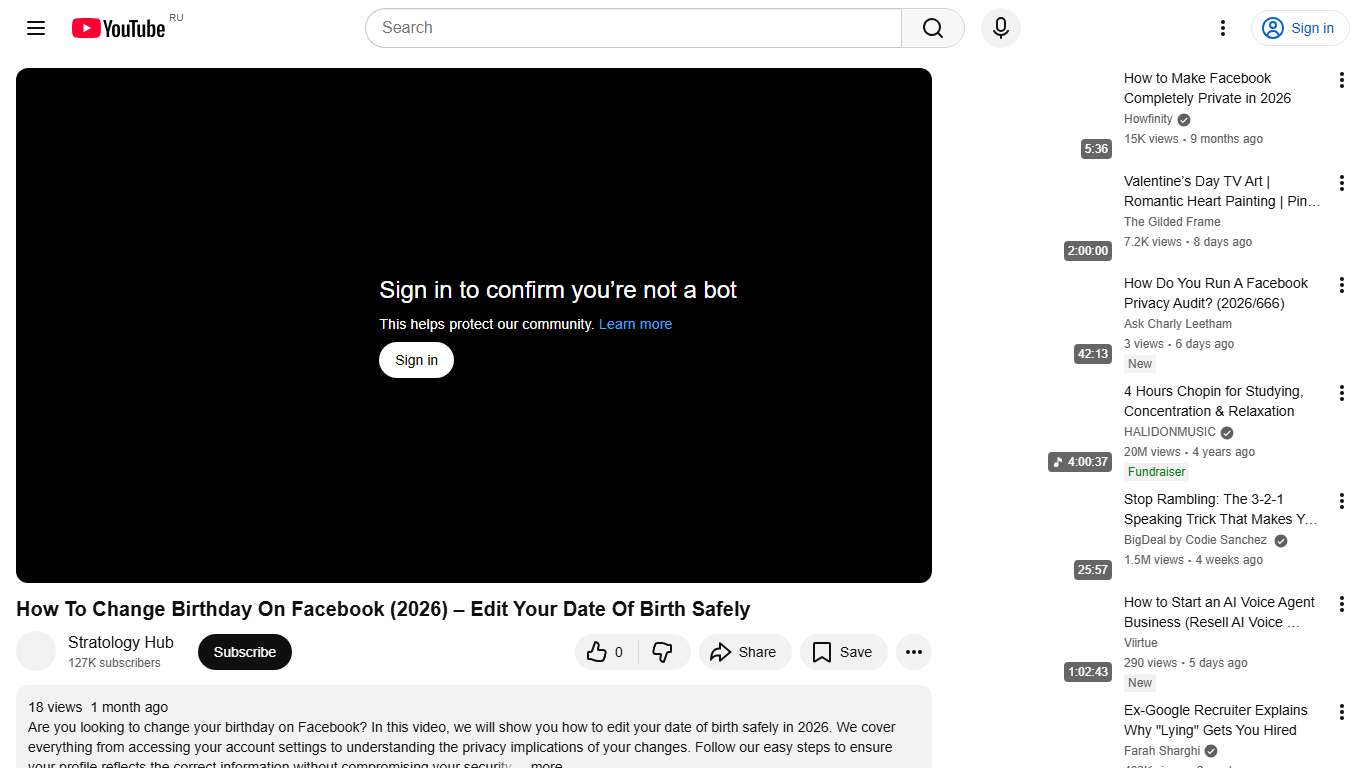Open the Stratology Hub channel page

[x=120, y=642]
